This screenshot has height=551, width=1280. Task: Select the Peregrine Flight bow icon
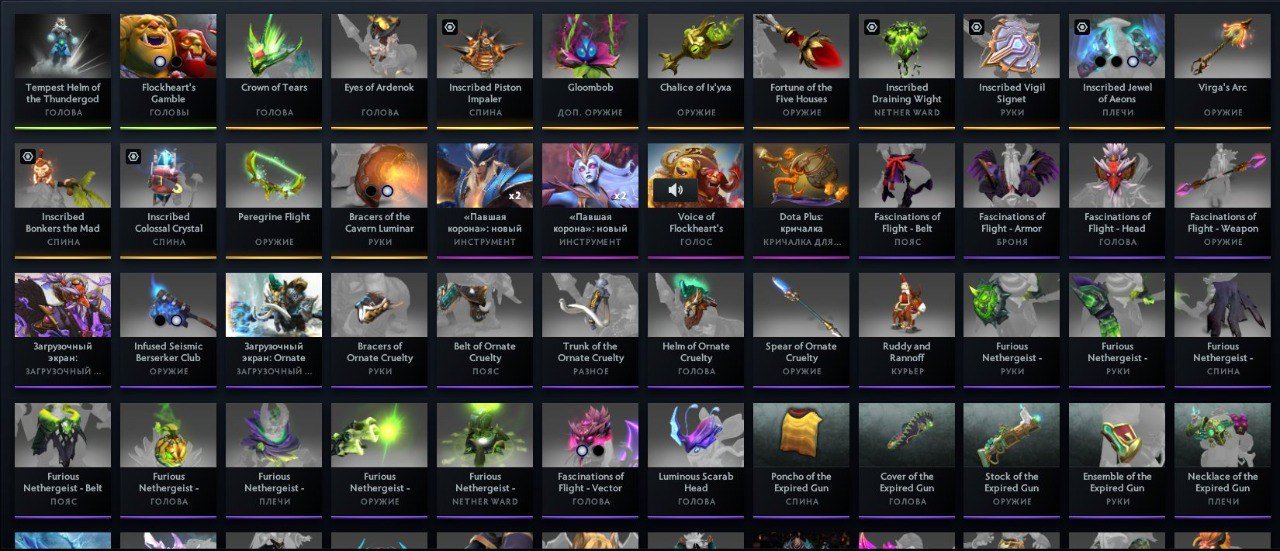click(274, 175)
